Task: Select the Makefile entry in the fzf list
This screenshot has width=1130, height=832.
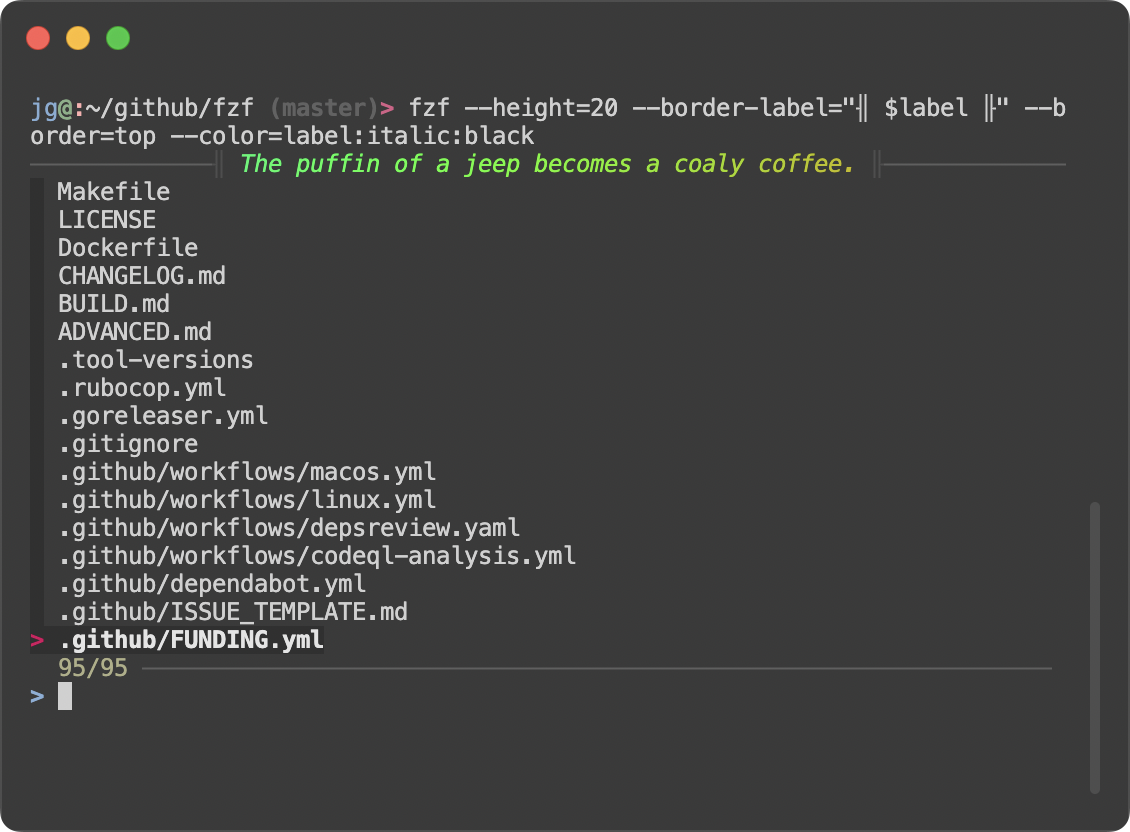Action: pyautogui.click(x=113, y=191)
